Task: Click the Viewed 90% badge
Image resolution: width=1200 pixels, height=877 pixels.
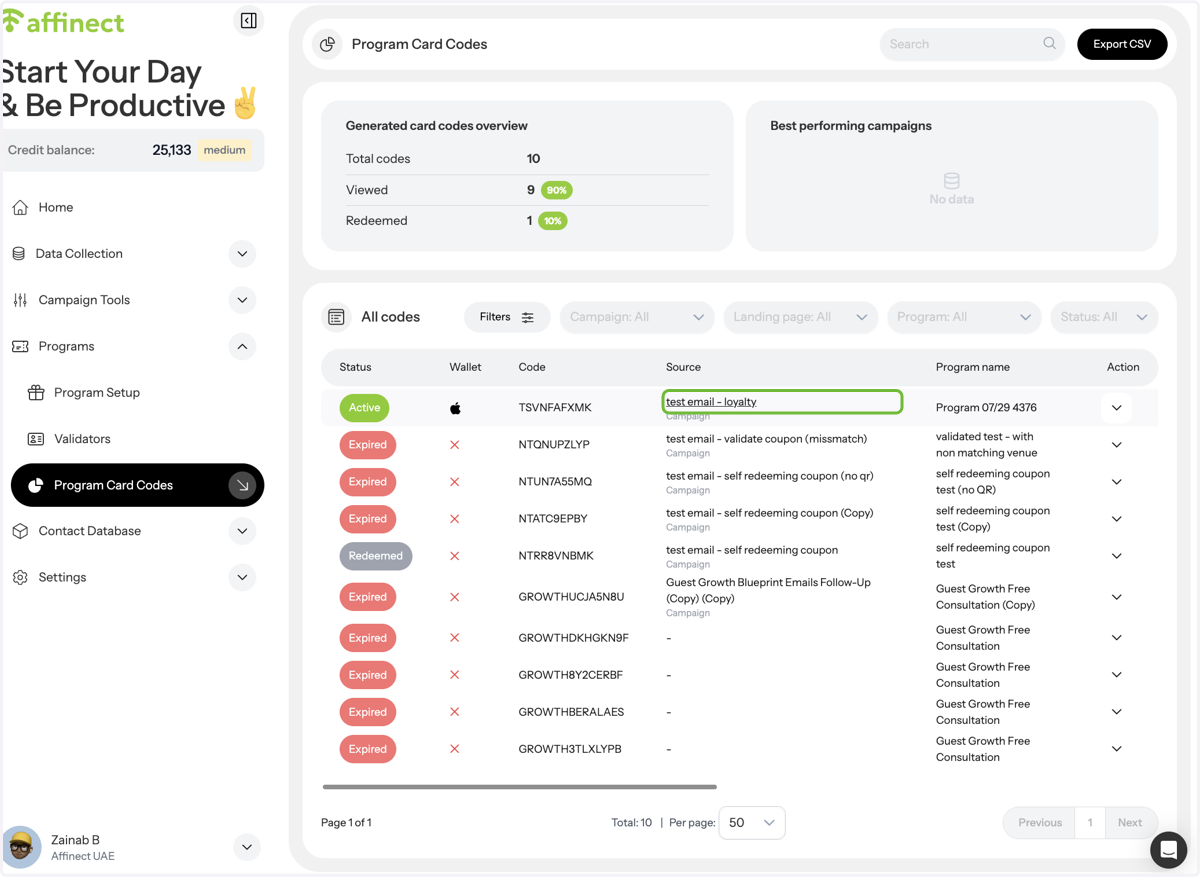Action: [557, 190]
